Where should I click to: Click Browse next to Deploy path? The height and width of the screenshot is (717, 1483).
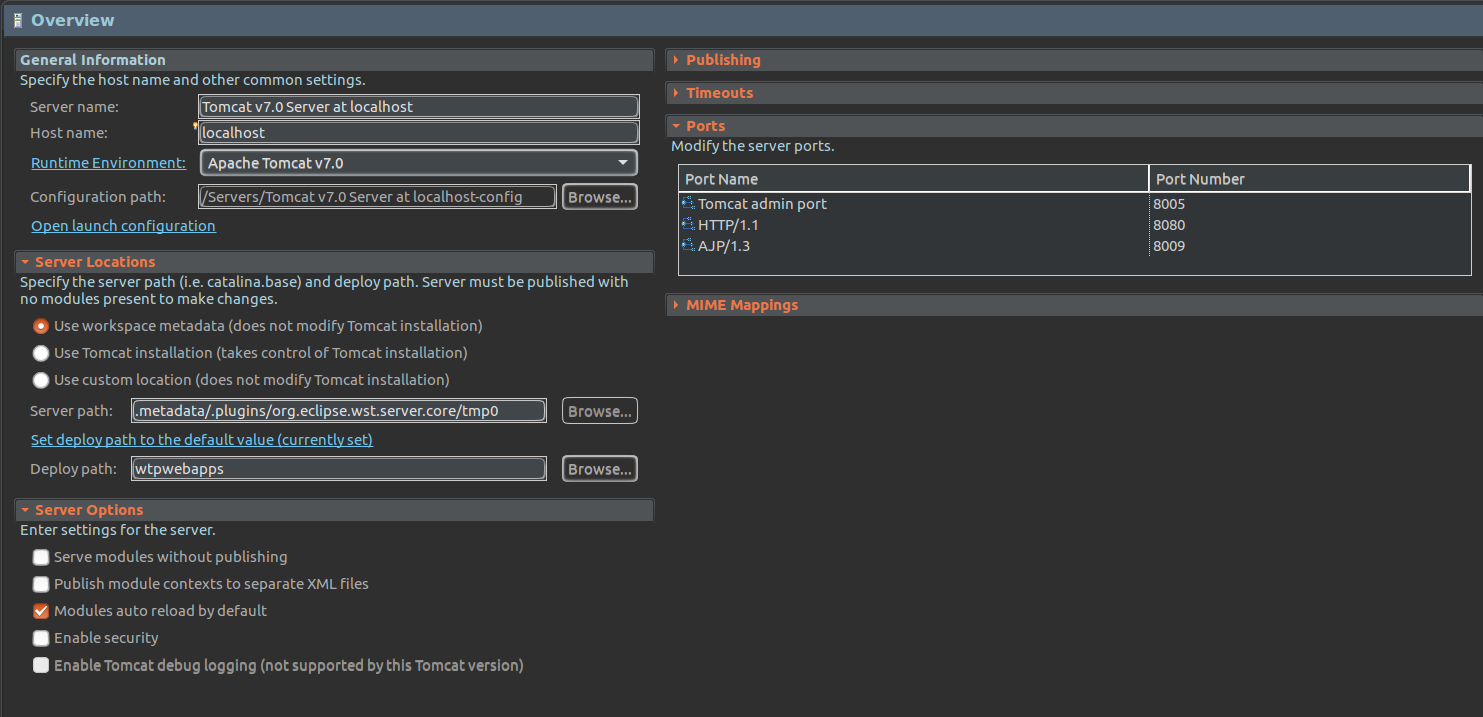coord(600,469)
